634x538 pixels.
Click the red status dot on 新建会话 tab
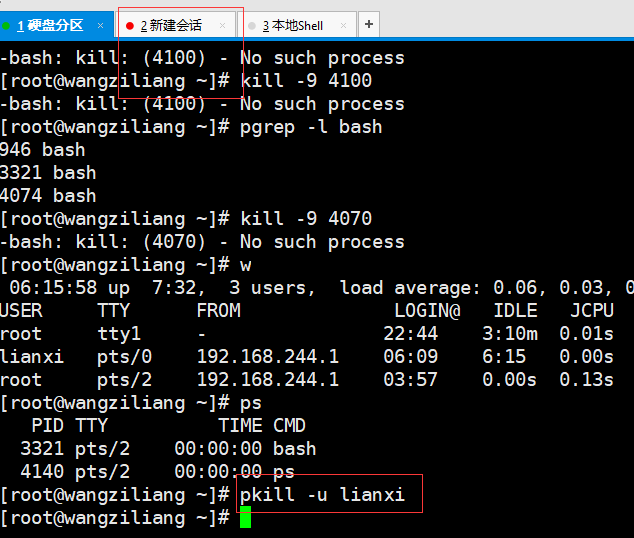click(130, 26)
